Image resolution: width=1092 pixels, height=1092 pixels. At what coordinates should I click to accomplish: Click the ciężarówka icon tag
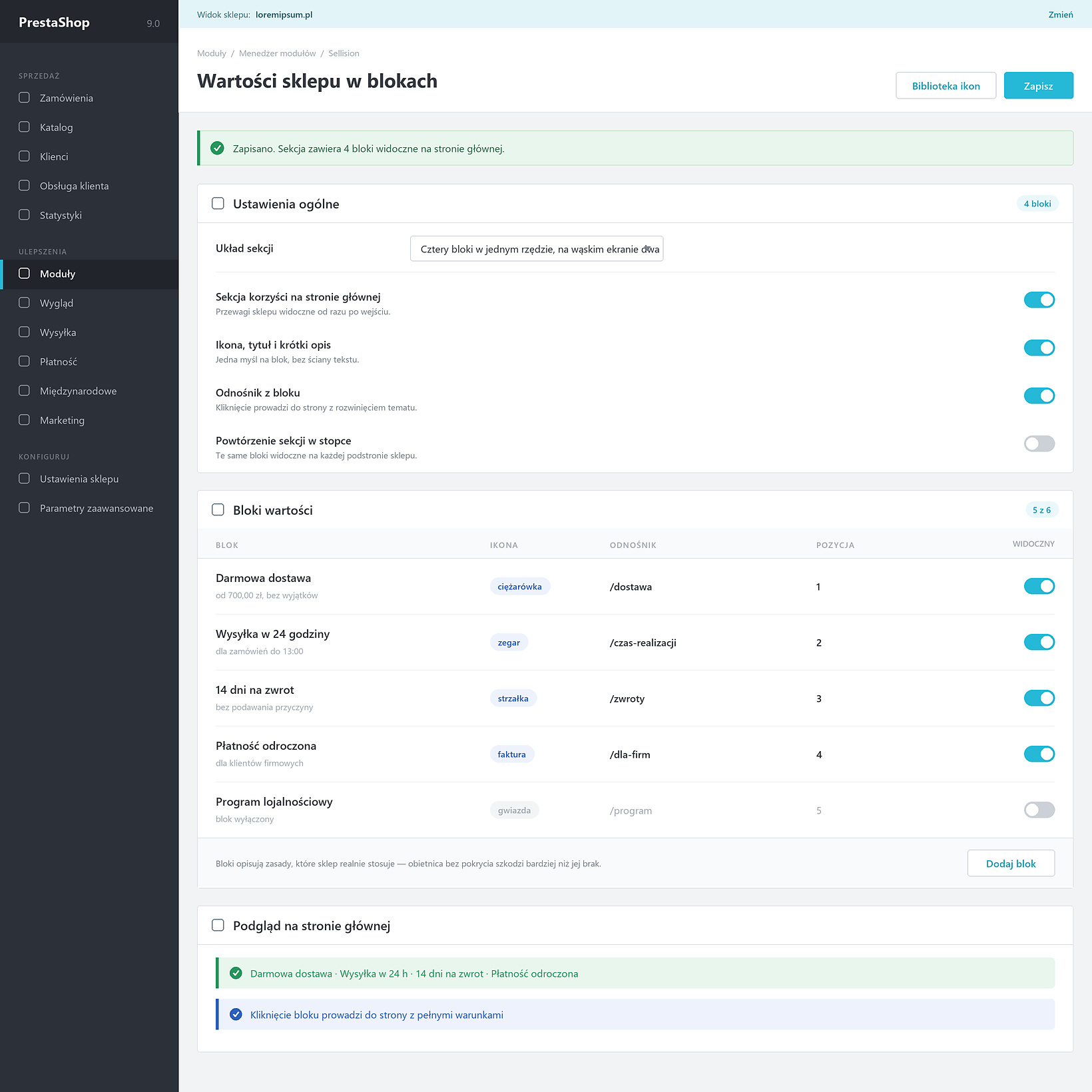click(x=520, y=587)
